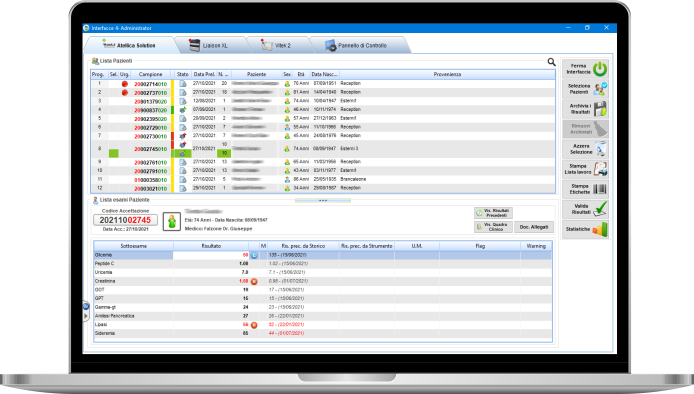
Task: Archive results with the Archivia i Risultati icon
Action: click(x=600, y=109)
